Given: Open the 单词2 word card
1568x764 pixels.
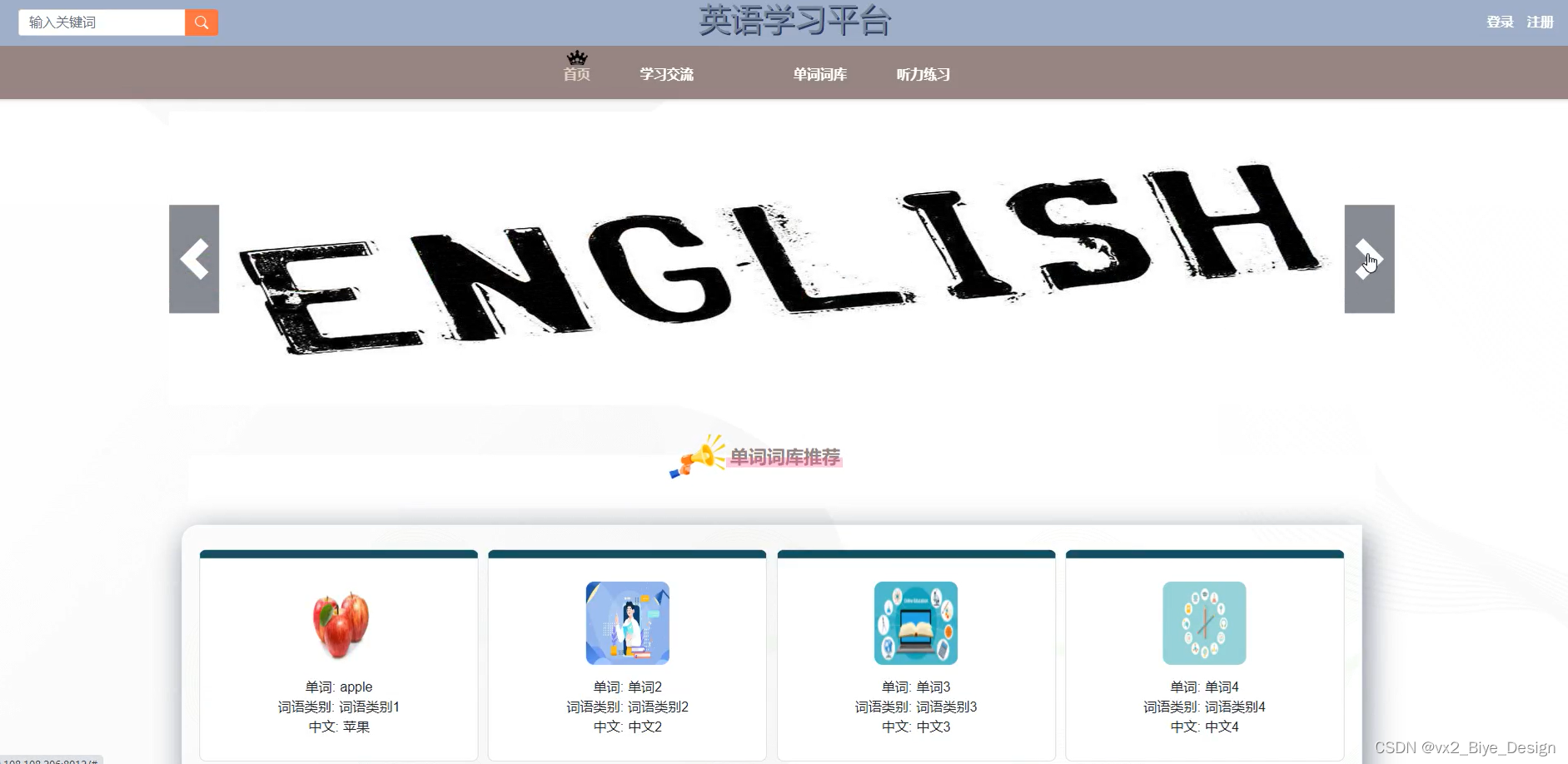Looking at the screenshot, I should (x=626, y=657).
